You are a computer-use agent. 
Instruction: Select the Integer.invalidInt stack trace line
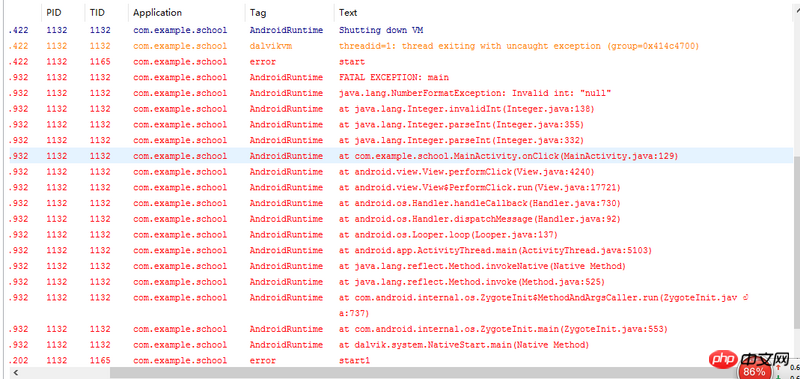(x=401, y=109)
